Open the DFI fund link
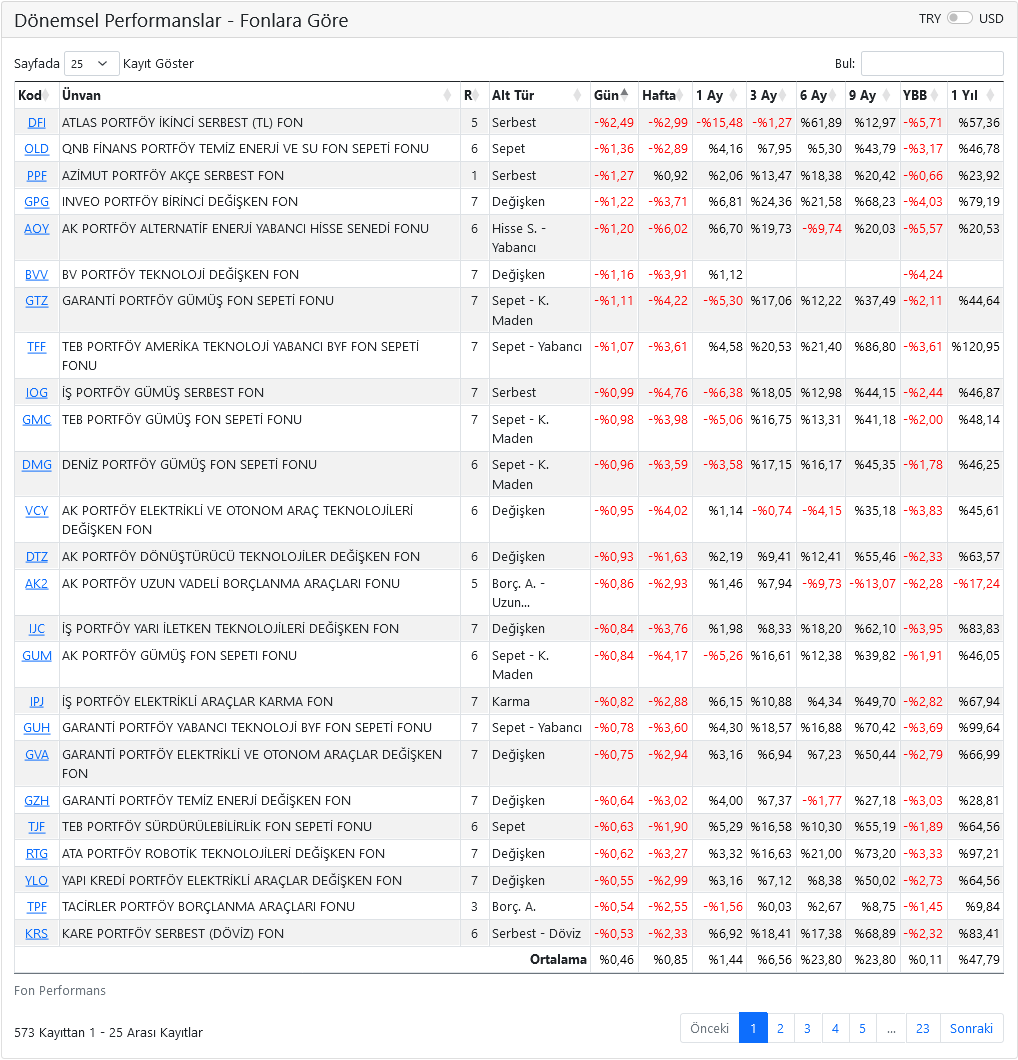Screen dimensions: 1018x1060 pyautogui.click(x=37, y=123)
